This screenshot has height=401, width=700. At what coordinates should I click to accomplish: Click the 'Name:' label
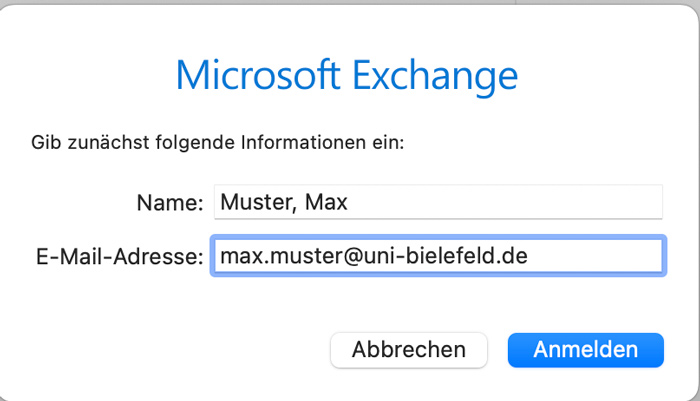pyautogui.click(x=170, y=203)
